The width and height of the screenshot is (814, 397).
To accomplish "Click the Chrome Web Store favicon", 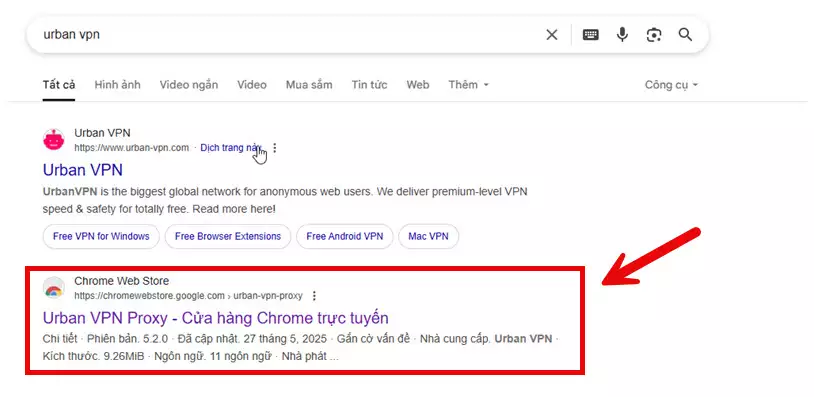I will pyautogui.click(x=53, y=288).
